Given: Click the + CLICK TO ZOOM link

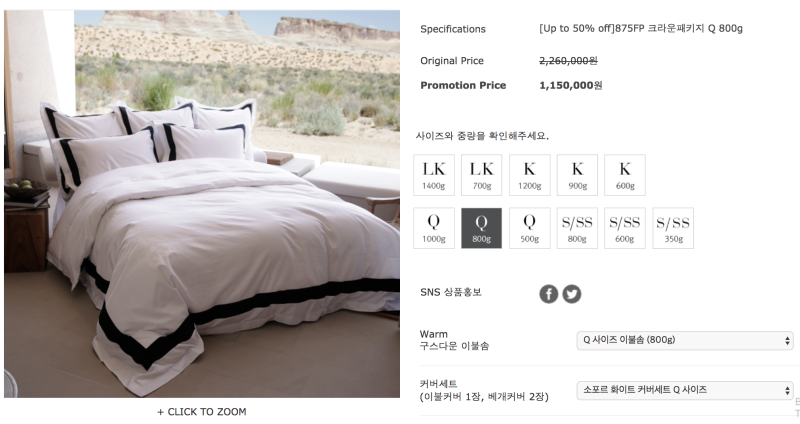Looking at the screenshot, I should click(202, 412).
